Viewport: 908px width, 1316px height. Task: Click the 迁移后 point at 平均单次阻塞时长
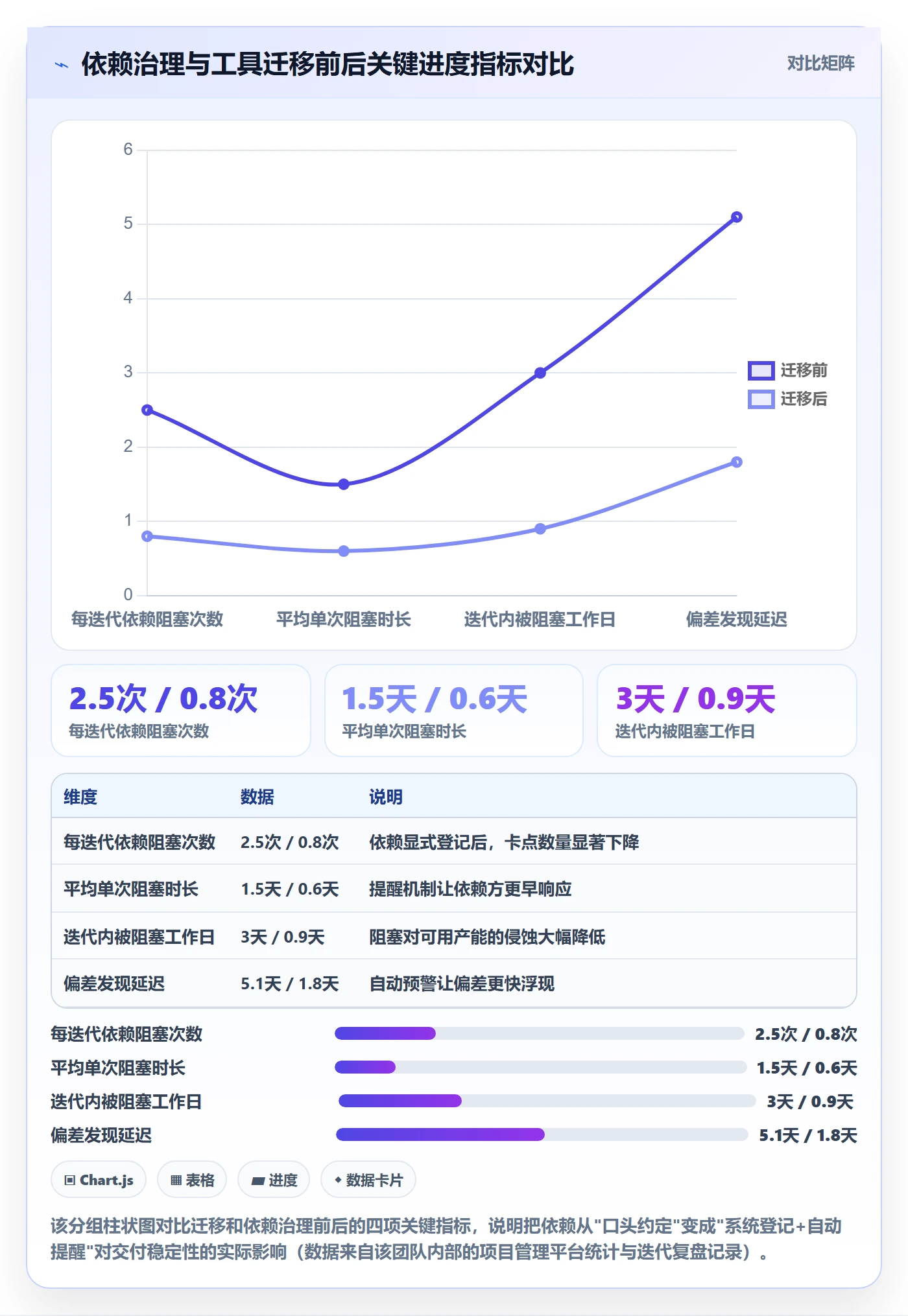coord(344,551)
